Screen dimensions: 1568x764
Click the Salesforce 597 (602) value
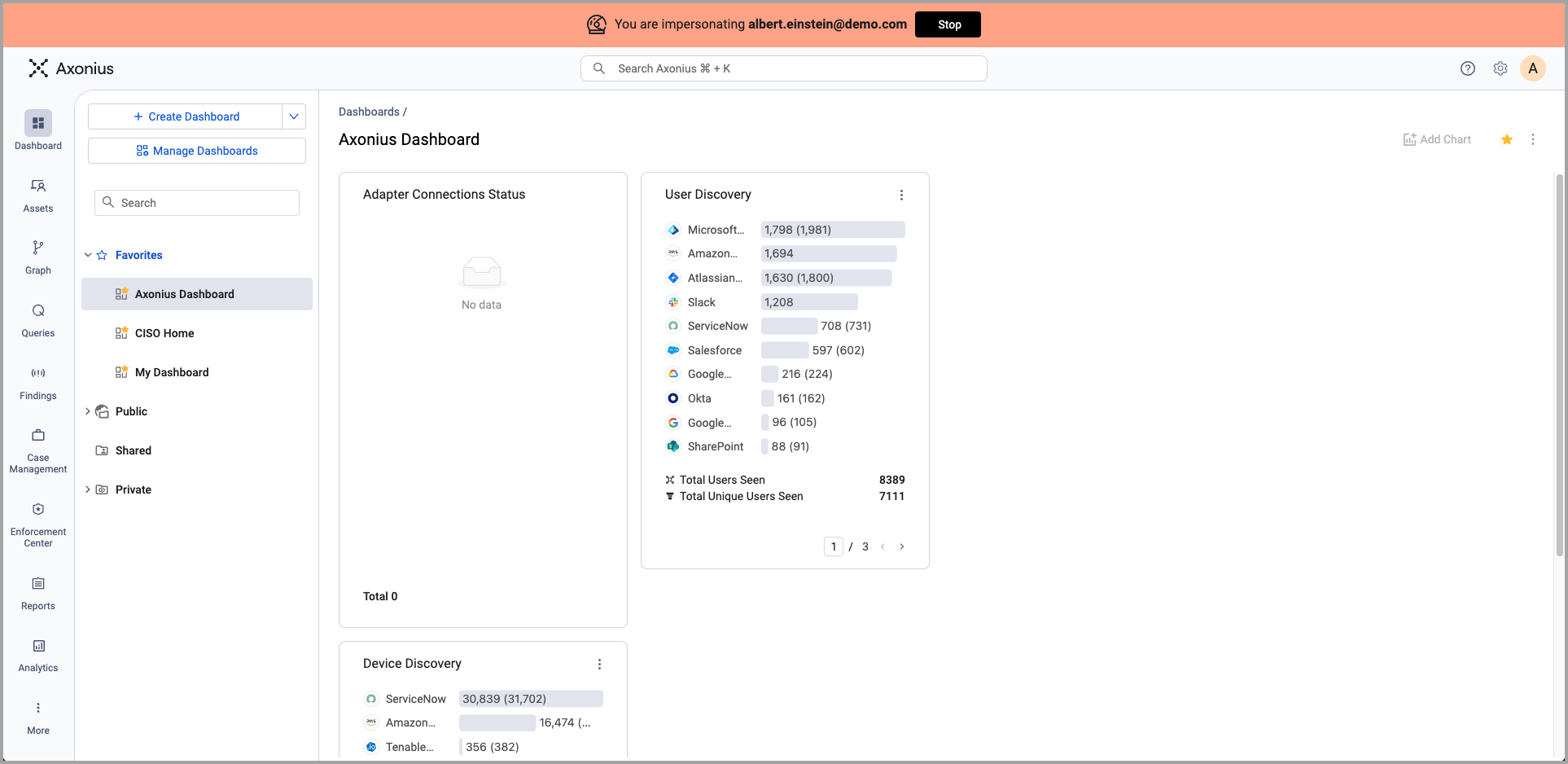(839, 350)
